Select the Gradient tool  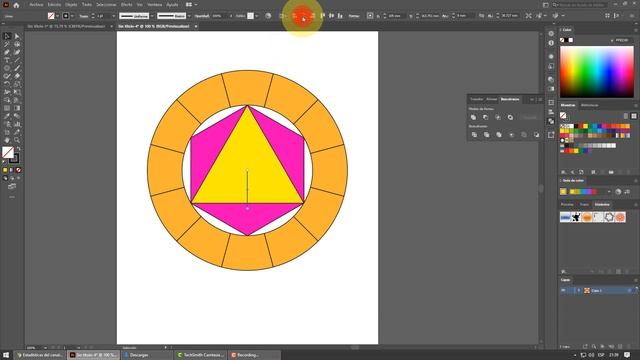point(17,108)
